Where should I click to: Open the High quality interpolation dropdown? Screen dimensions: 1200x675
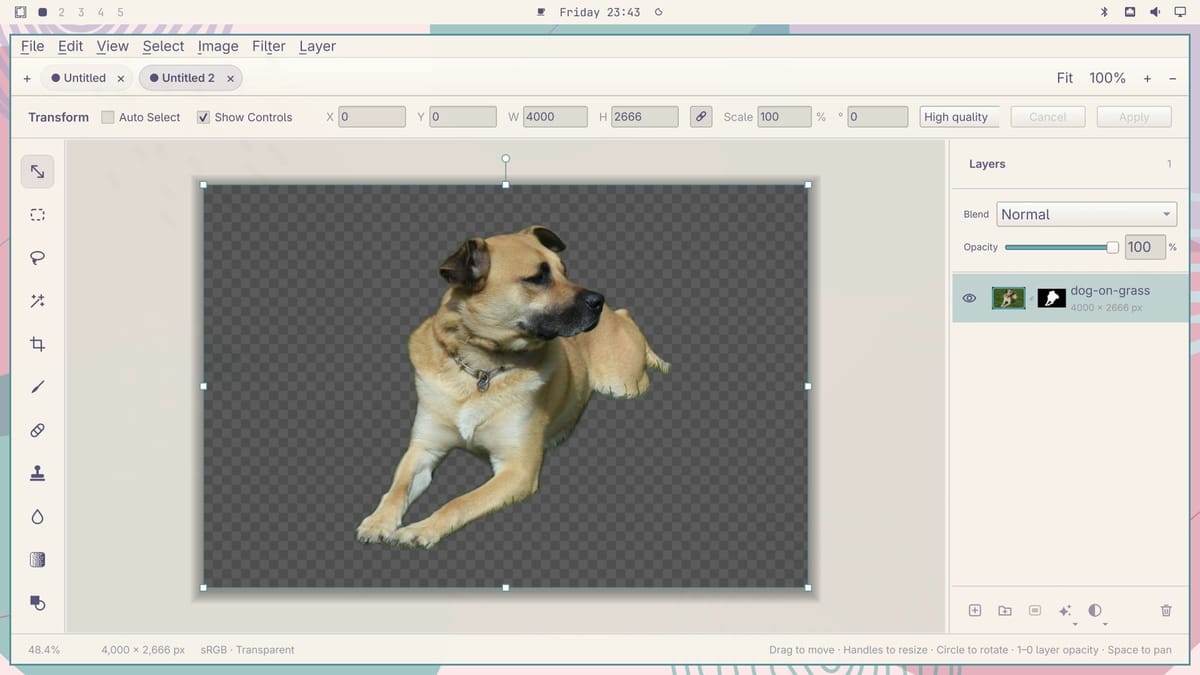(960, 117)
